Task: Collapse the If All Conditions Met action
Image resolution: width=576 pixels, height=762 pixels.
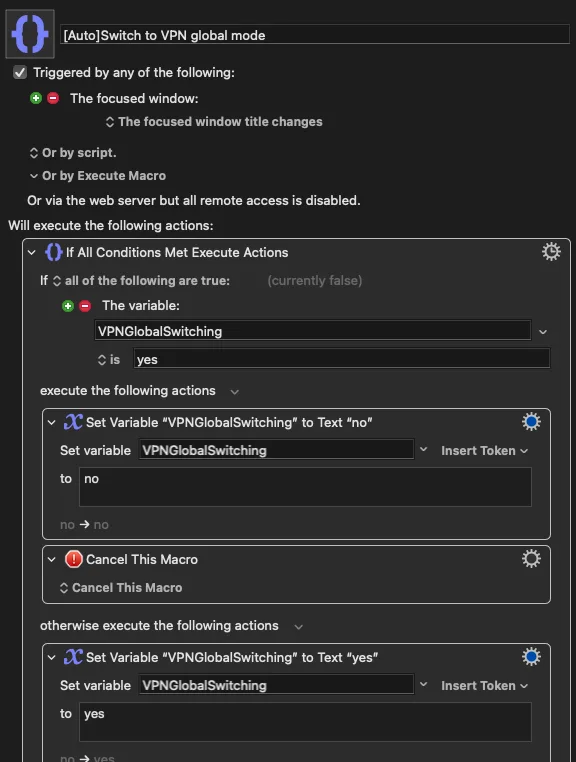Action: 32,253
